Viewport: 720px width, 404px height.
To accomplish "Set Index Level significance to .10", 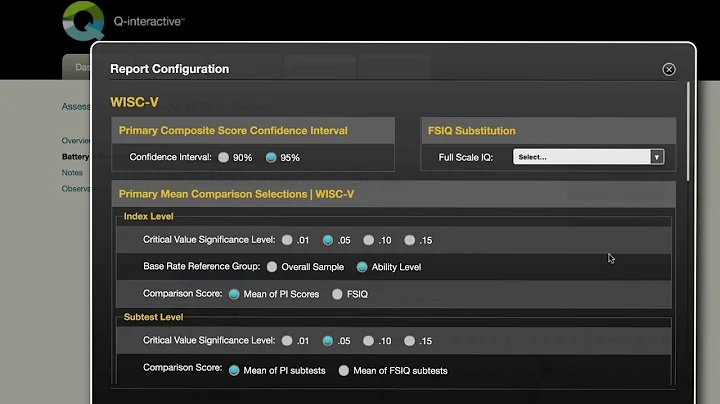I will 368,240.
